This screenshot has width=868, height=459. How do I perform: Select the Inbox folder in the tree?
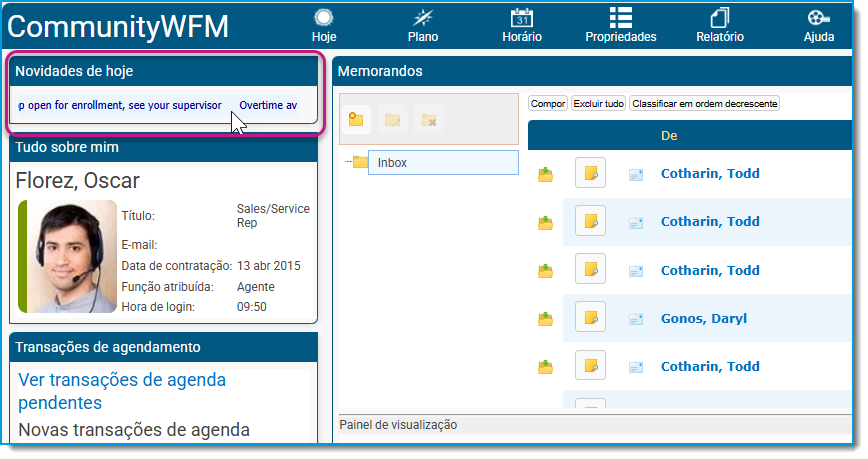coord(443,163)
